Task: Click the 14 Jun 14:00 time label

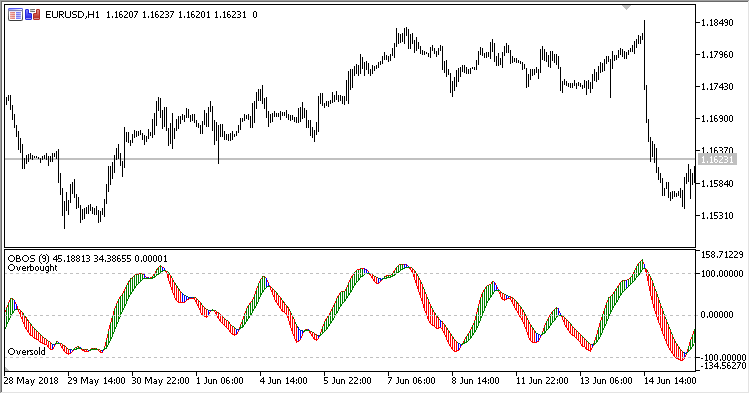Action: click(x=670, y=381)
